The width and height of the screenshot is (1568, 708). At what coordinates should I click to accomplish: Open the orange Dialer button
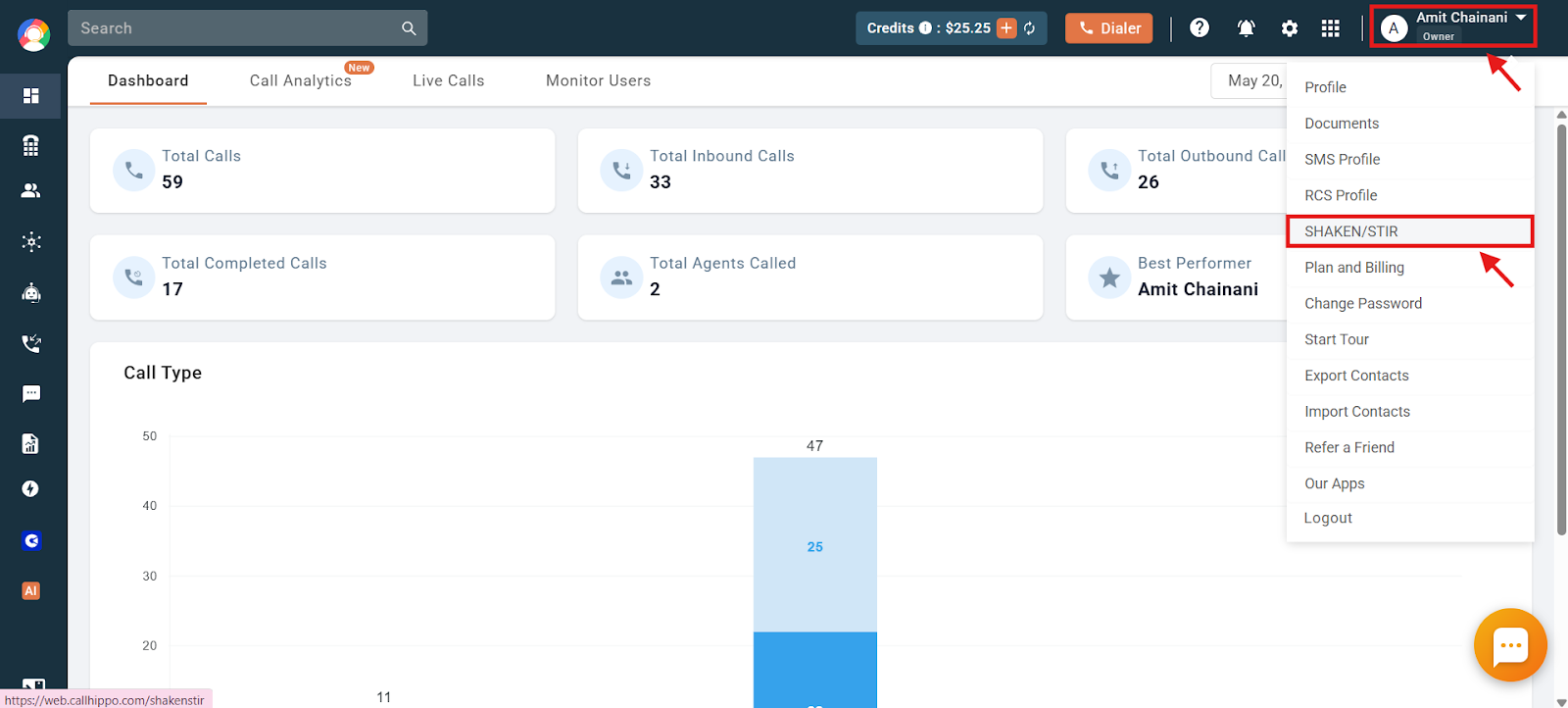1109,28
